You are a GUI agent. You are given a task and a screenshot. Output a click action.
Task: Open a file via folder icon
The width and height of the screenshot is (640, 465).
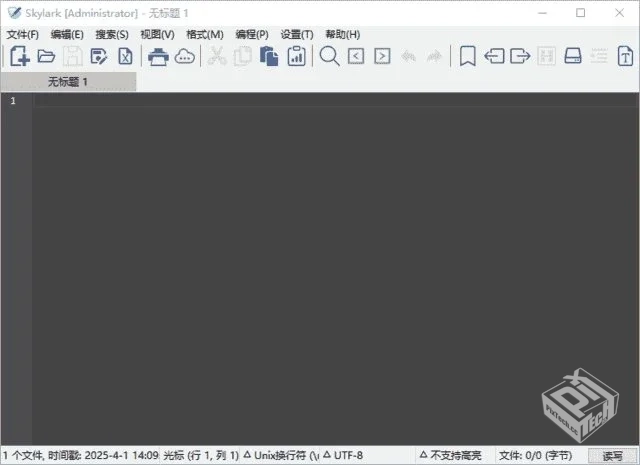(46, 56)
